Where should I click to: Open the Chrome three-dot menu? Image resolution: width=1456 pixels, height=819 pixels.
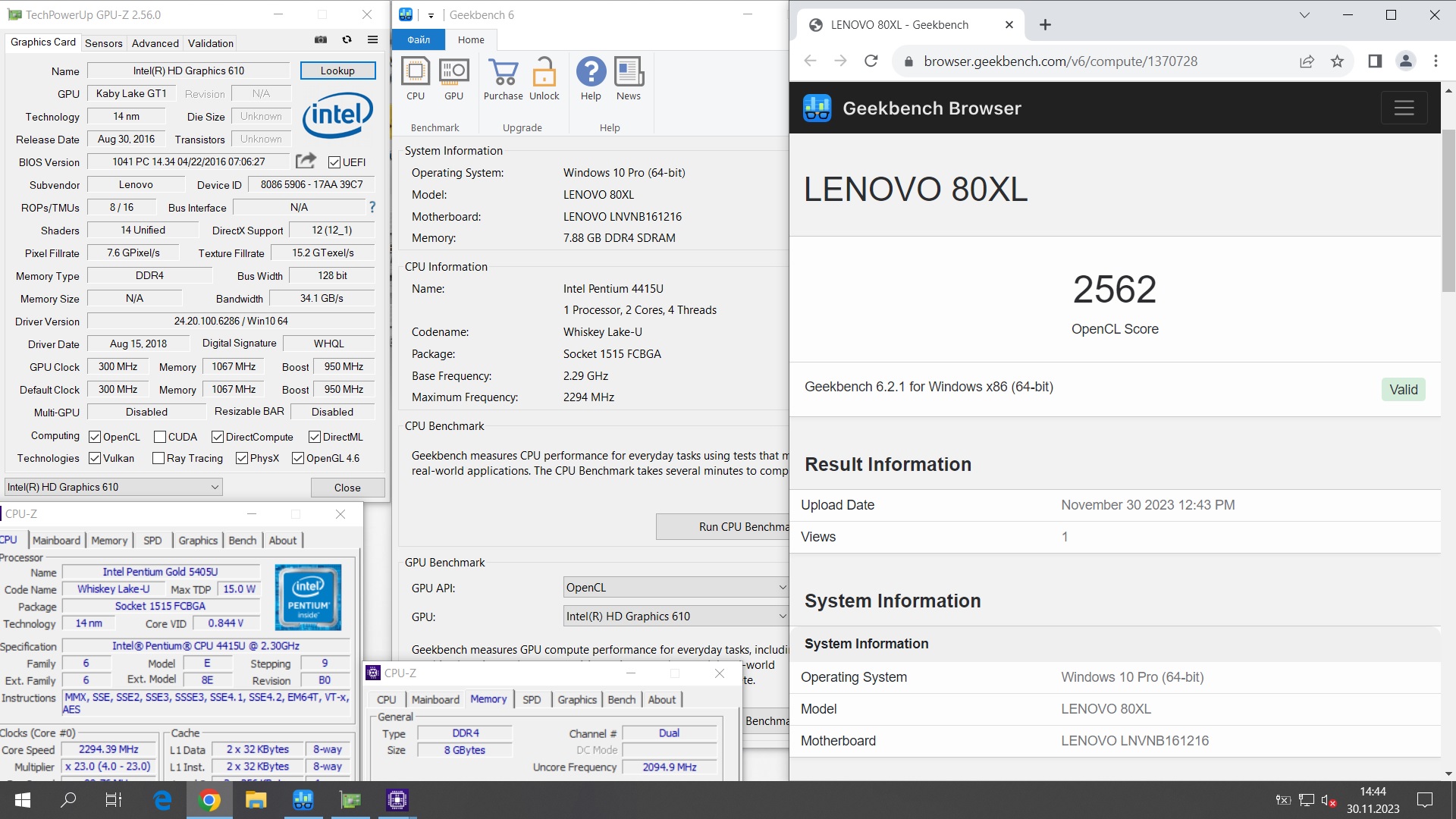tap(1436, 61)
